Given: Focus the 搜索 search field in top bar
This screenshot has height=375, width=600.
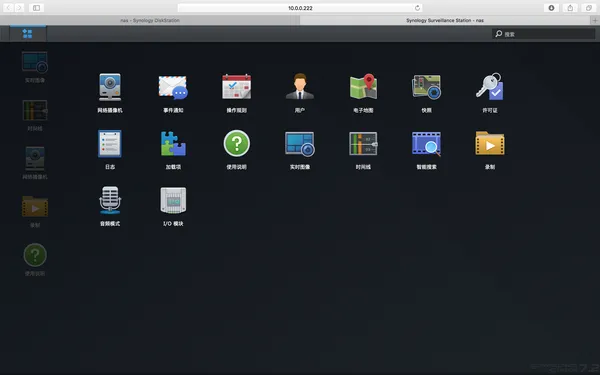Looking at the screenshot, I should click(543, 34).
